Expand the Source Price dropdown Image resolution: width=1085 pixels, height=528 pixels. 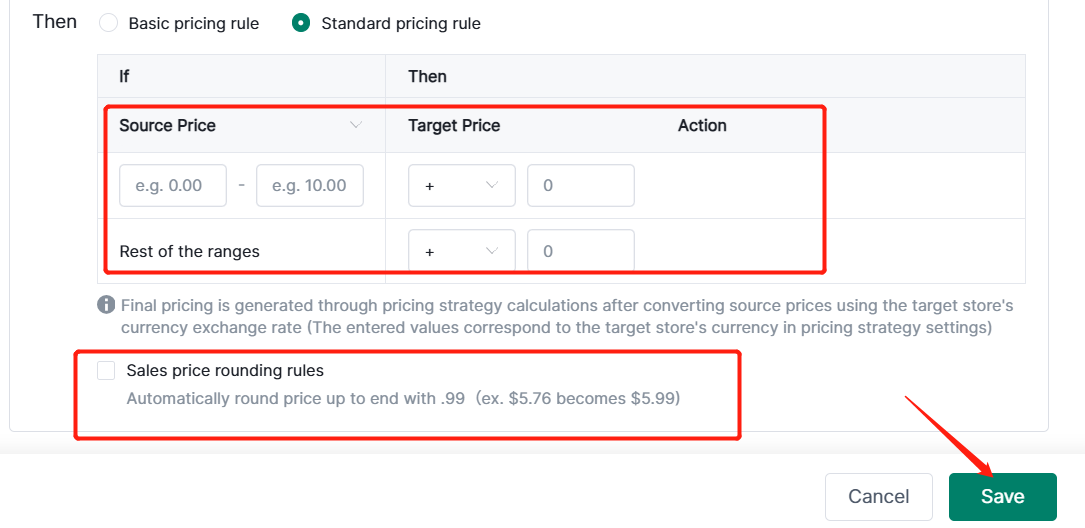point(355,126)
